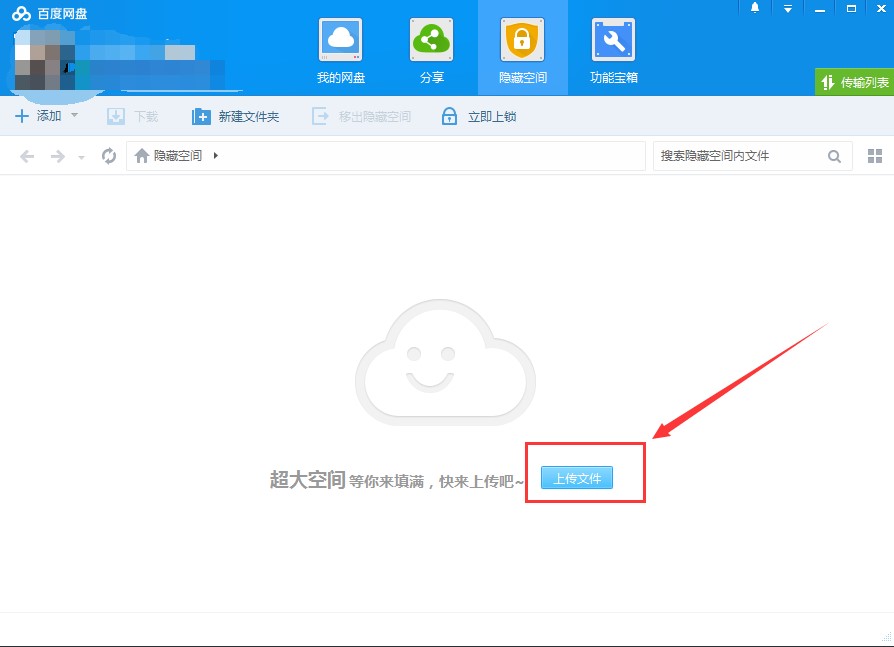Create folder with 新建文件夹
The image size is (894, 647).
pyautogui.click(x=235, y=116)
